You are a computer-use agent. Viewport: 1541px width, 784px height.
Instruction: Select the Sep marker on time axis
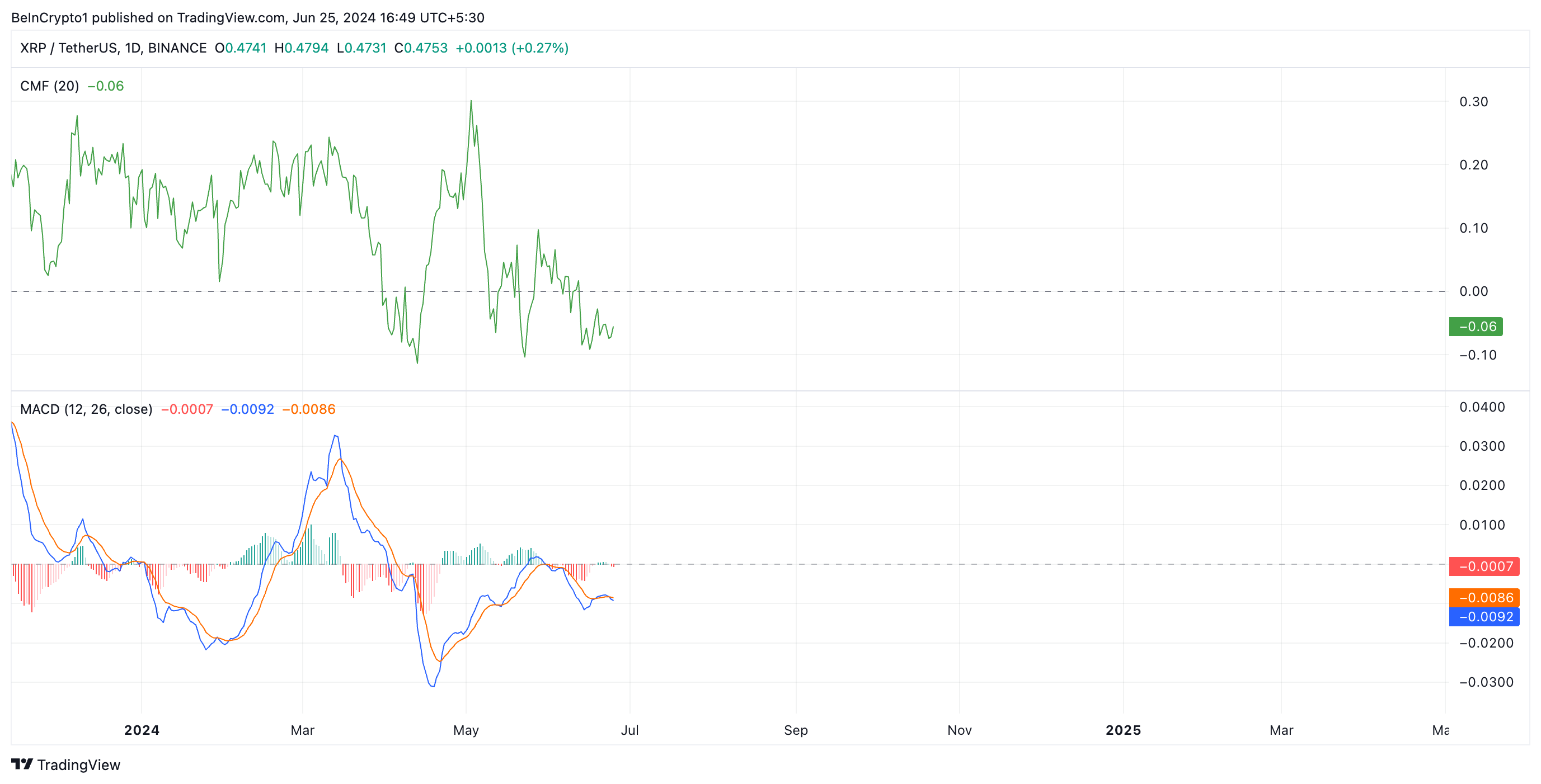796,730
